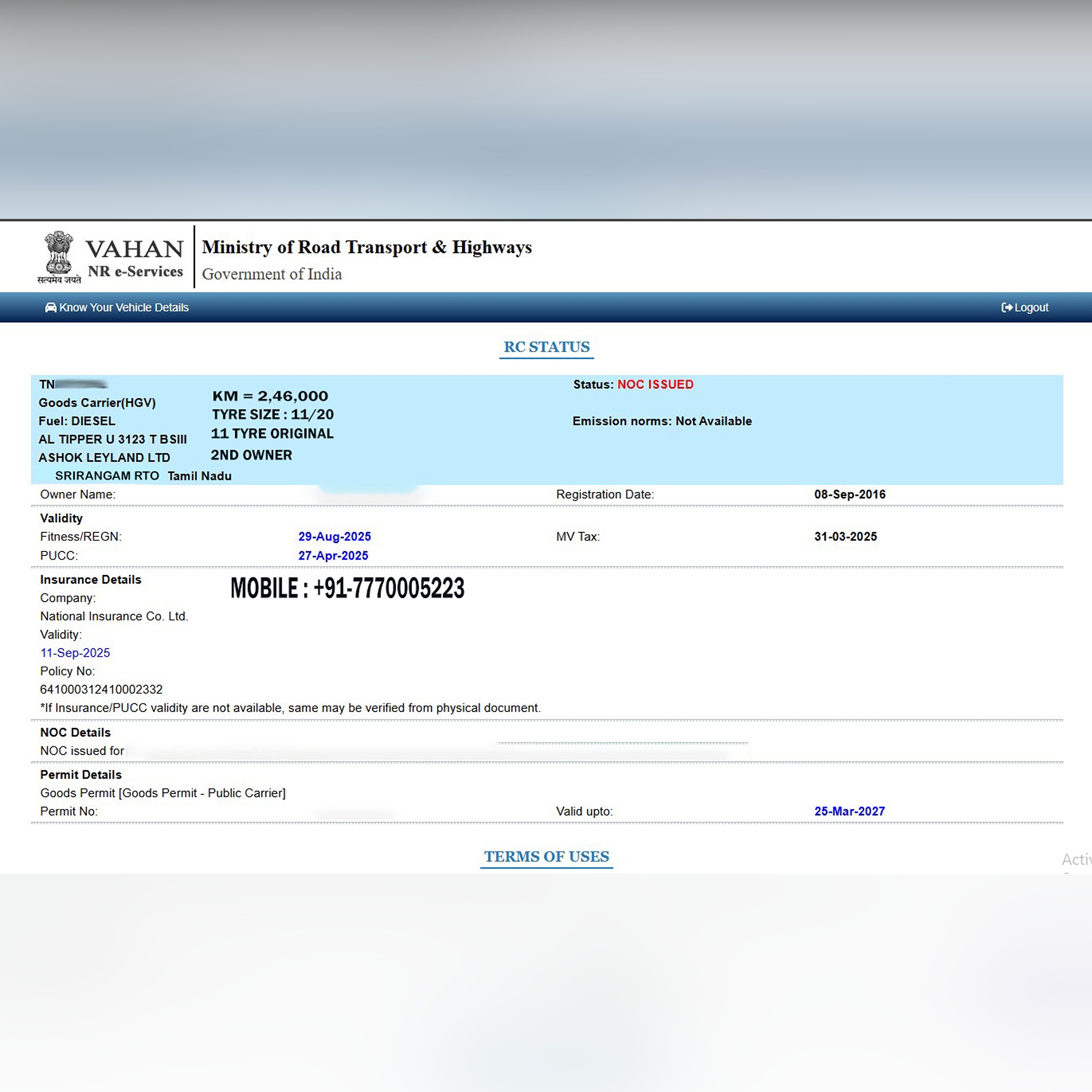Image resolution: width=1092 pixels, height=1092 pixels.
Task: Select PUCC date 27-Apr-2025
Action: point(334,556)
